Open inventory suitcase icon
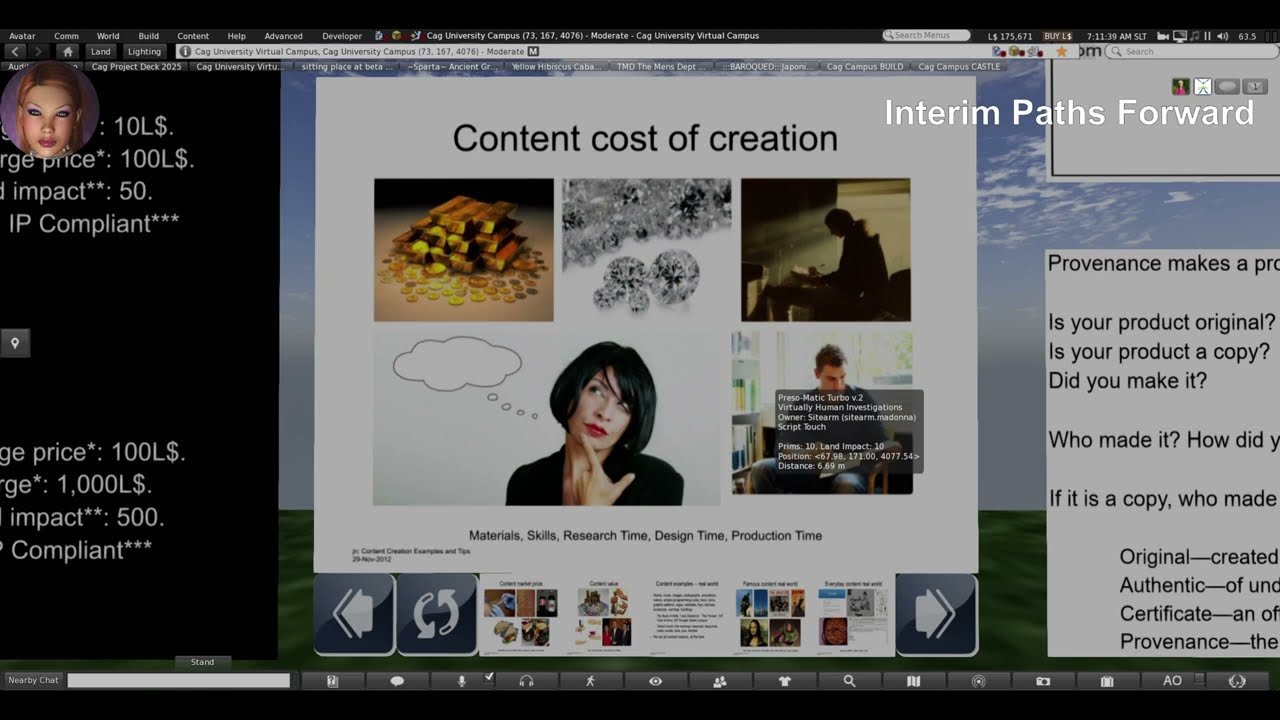Screen dimensions: 1280x720 1107,681
